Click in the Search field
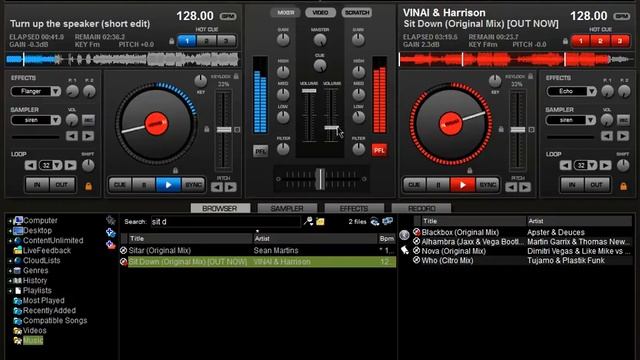 (225, 222)
